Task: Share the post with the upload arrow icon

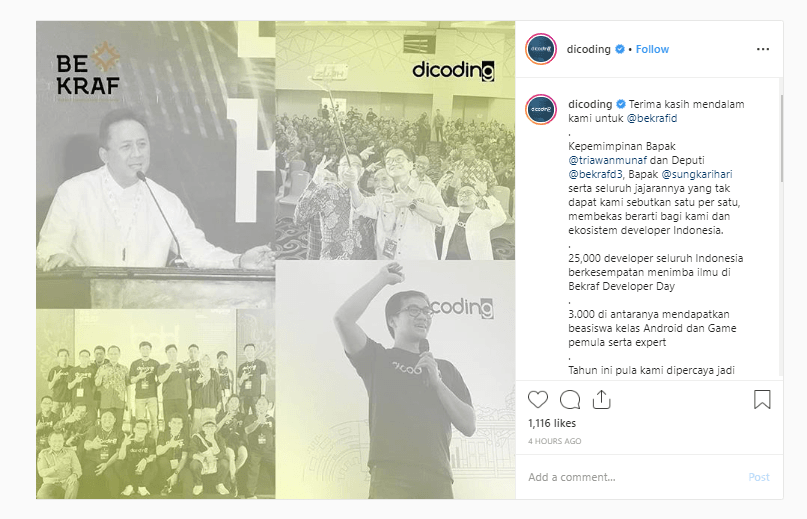Action: click(x=601, y=399)
